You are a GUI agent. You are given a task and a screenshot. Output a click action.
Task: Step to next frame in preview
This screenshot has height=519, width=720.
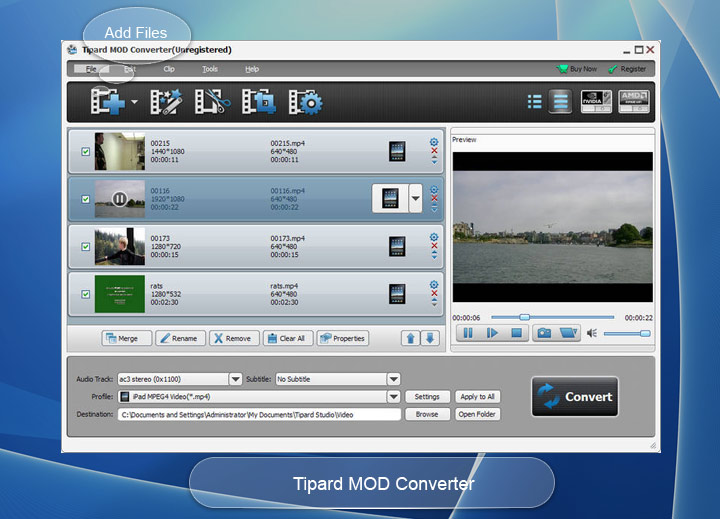pyautogui.click(x=492, y=333)
